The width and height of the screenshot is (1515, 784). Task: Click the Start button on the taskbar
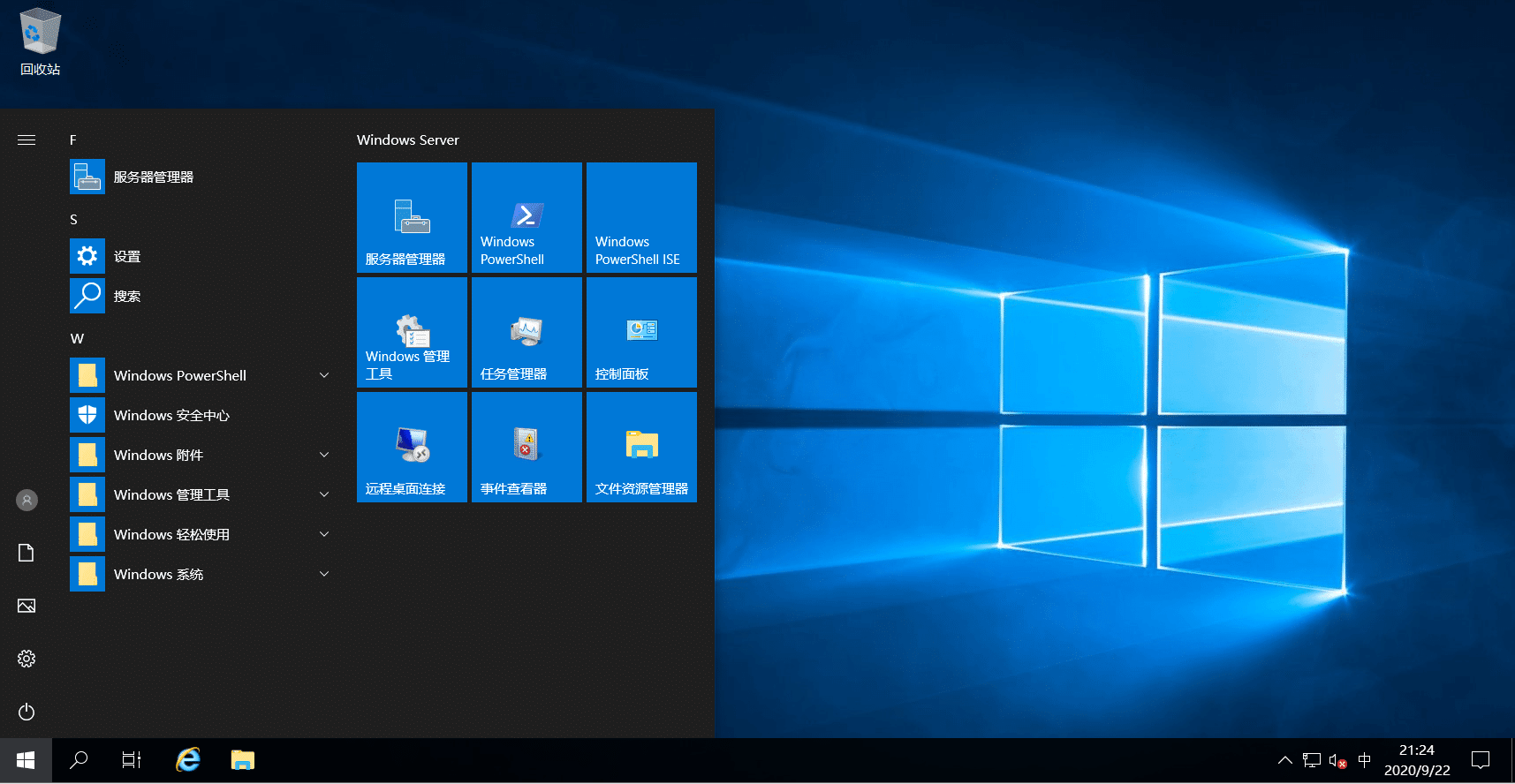(x=26, y=760)
